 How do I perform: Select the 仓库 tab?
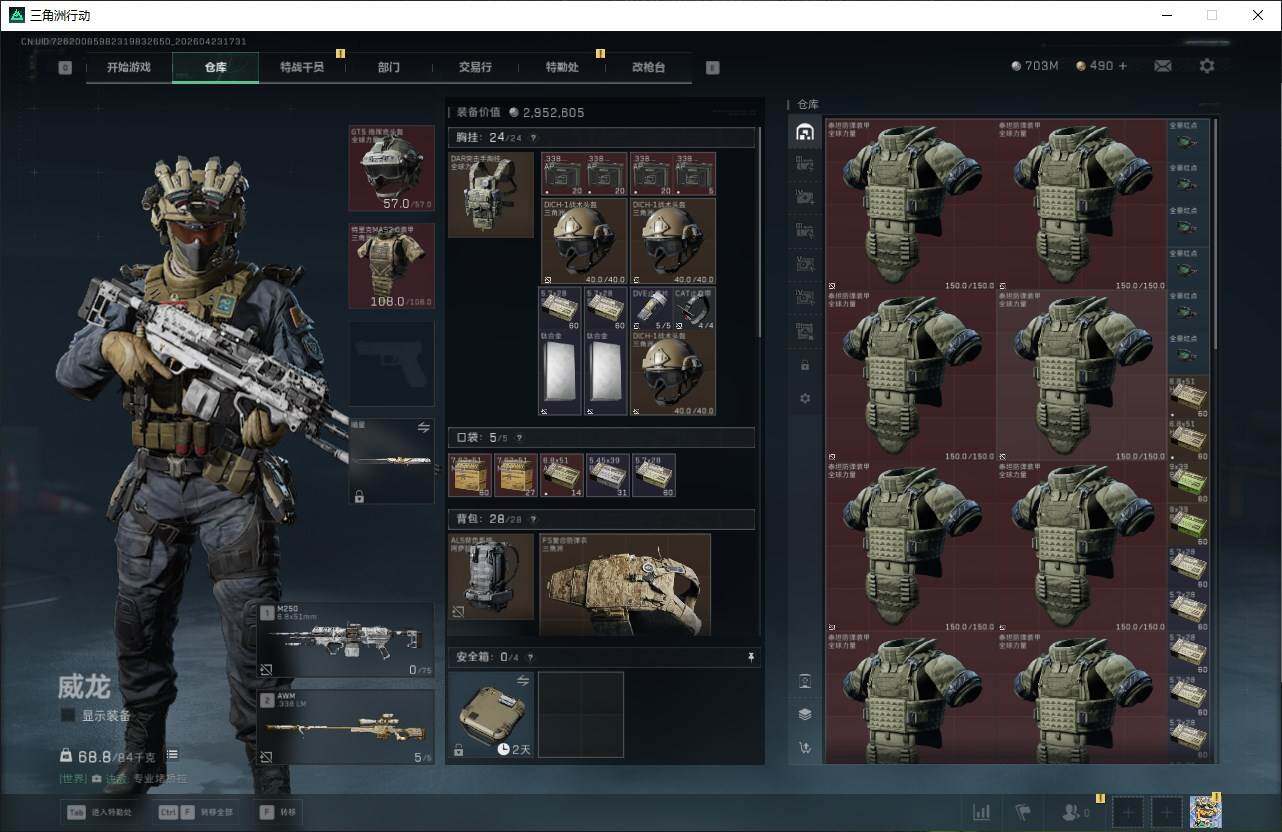[x=216, y=67]
